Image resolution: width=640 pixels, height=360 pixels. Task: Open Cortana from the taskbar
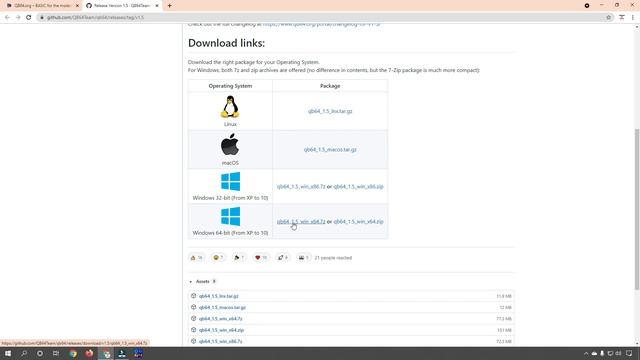point(40,353)
